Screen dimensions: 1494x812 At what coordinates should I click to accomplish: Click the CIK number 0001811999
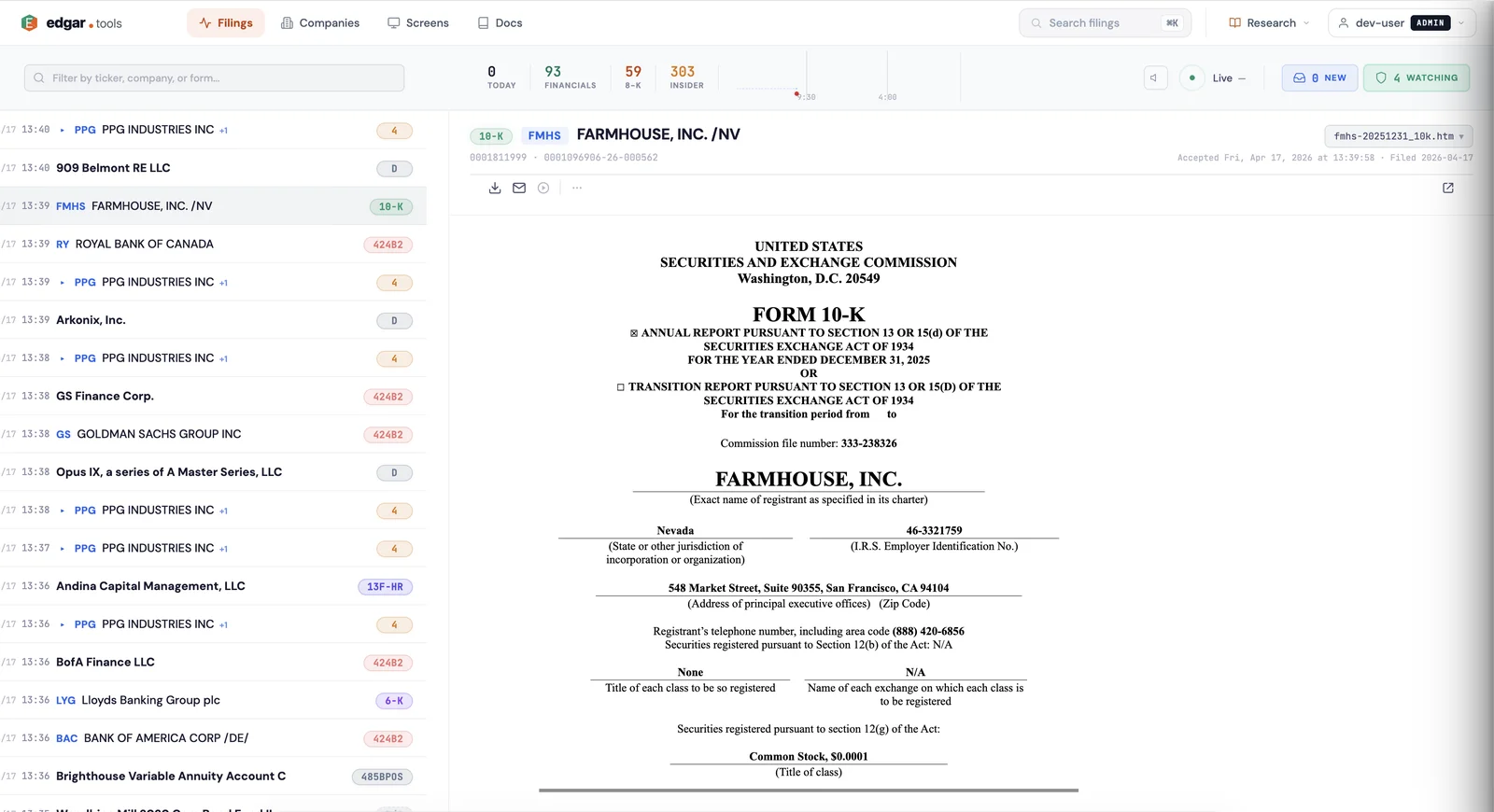click(498, 158)
